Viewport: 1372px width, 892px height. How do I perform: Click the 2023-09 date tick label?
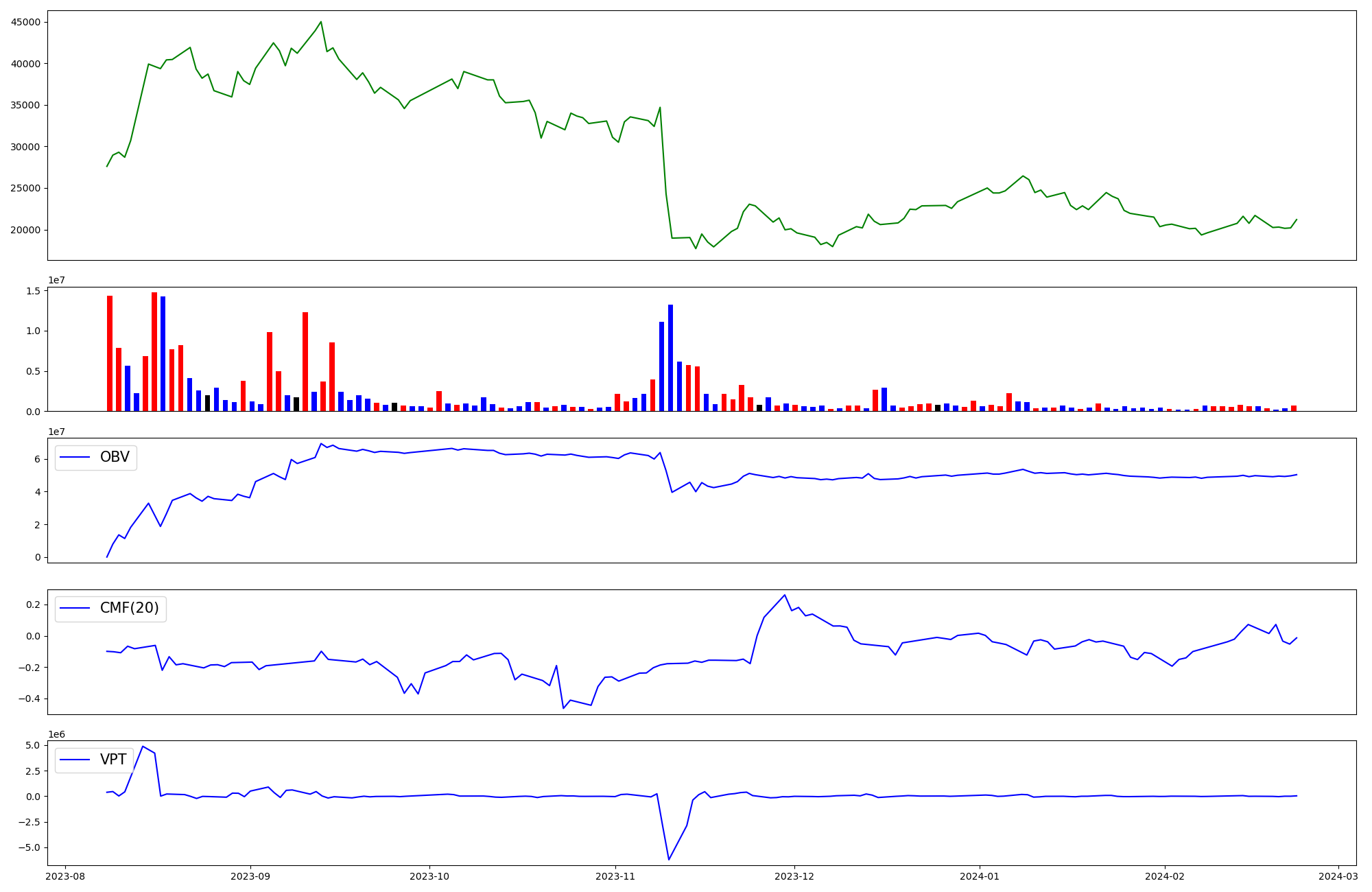click(250, 876)
